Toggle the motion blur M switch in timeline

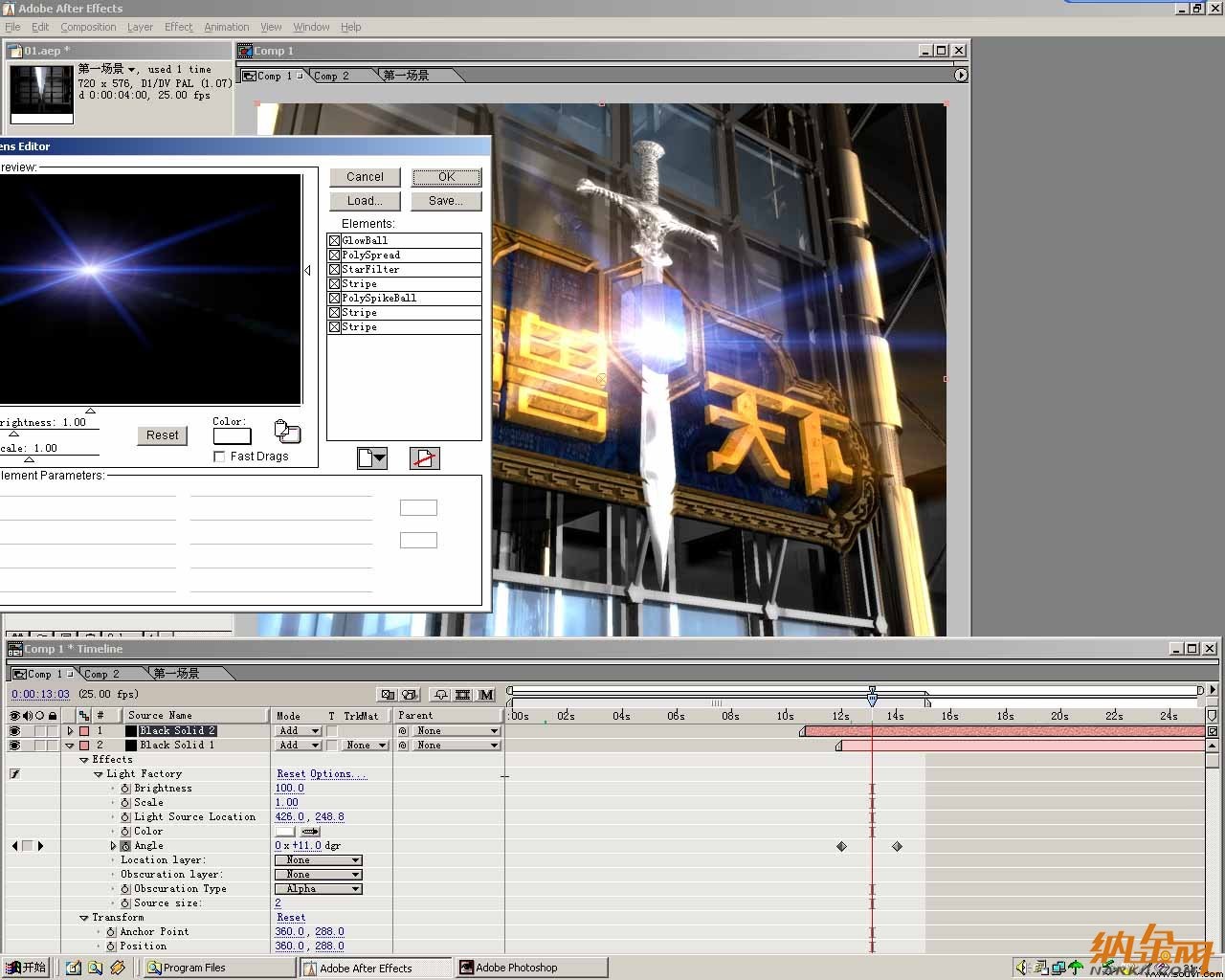486,695
